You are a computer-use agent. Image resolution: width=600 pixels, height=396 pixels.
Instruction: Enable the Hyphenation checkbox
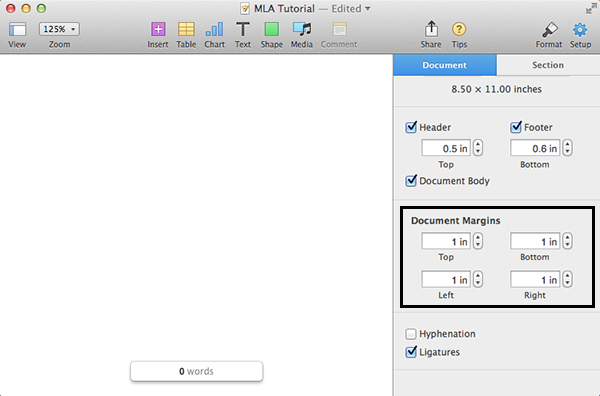click(411, 334)
